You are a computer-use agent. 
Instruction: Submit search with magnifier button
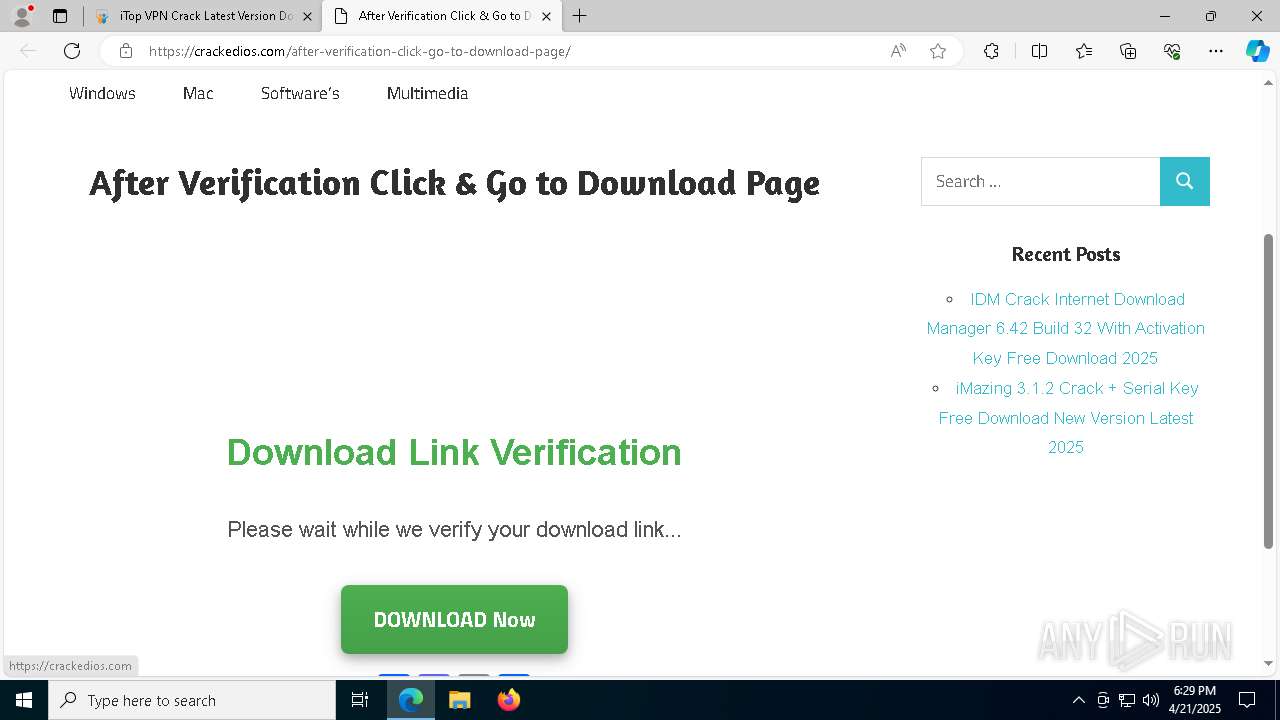[1185, 181]
